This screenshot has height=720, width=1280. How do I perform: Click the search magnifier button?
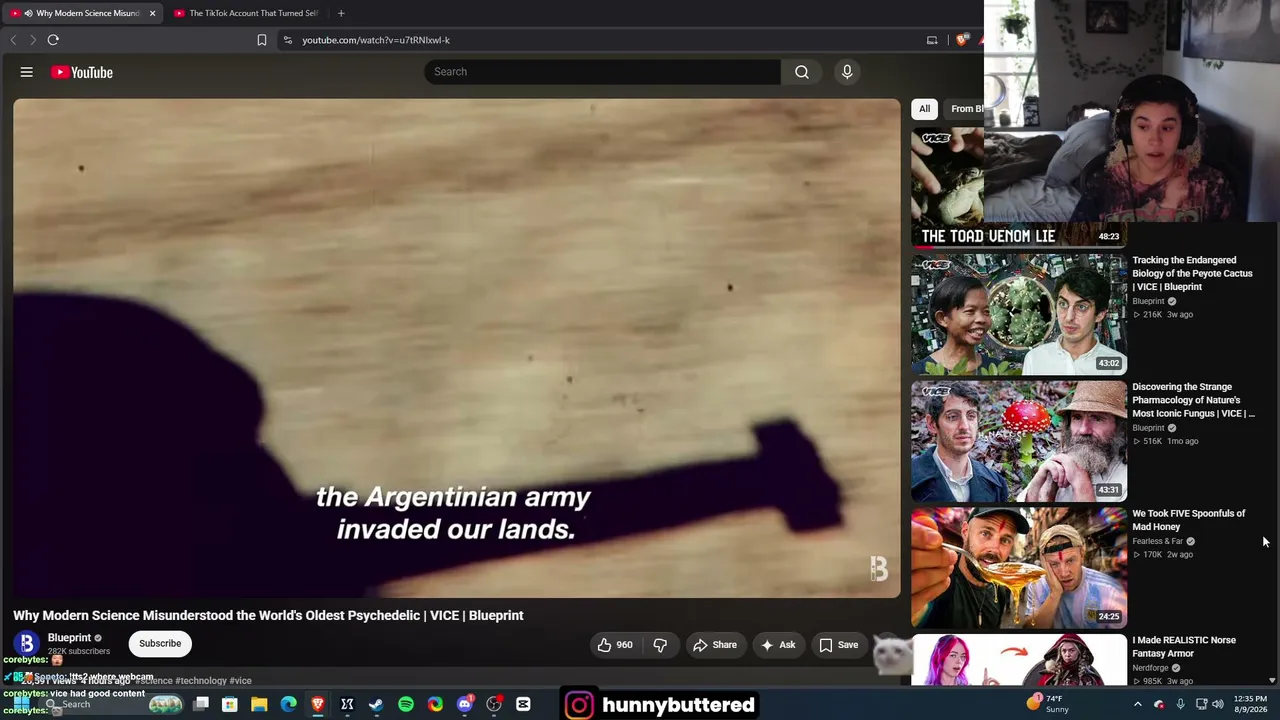(802, 72)
